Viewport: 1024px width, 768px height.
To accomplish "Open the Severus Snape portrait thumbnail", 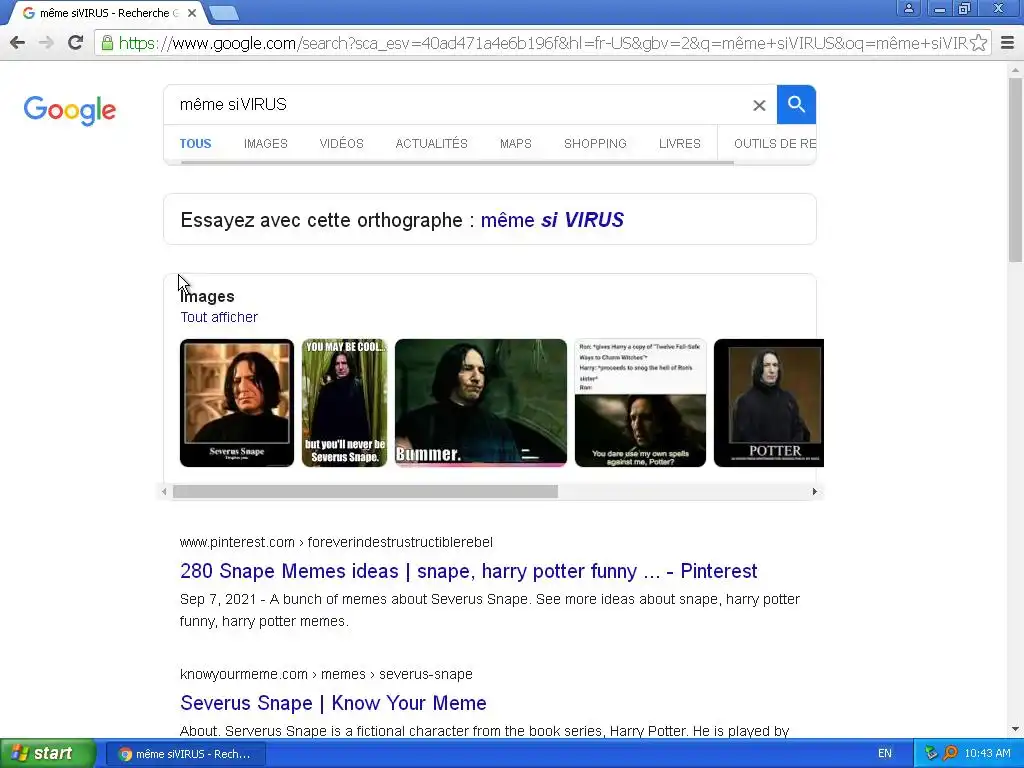I will pos(237,403).
